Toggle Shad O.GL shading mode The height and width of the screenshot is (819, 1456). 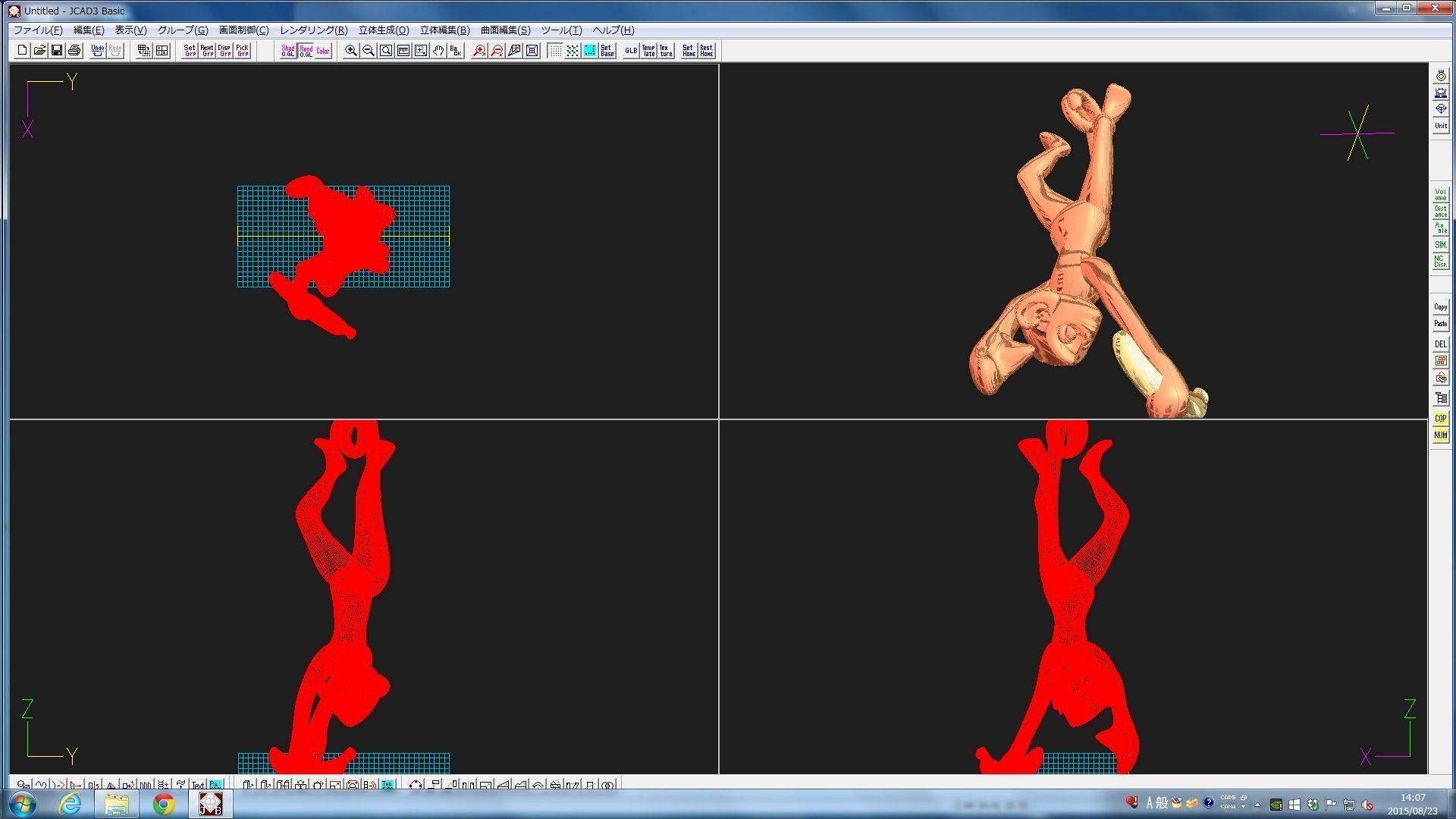(x=288, y=51)
